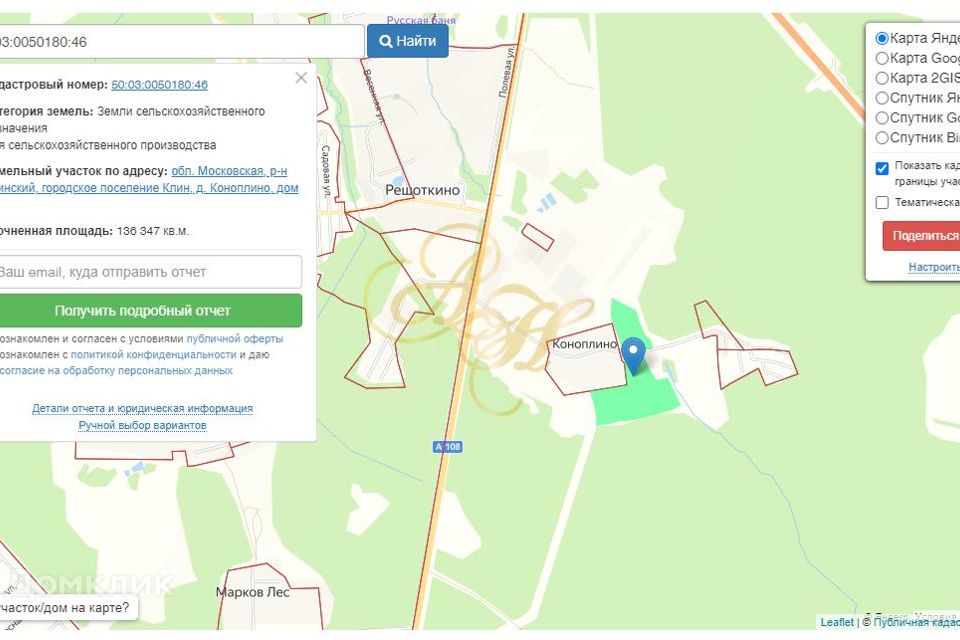960x640 pixels.
Task: Enable the Тематическая map checkbox
Action: (882, 202)
